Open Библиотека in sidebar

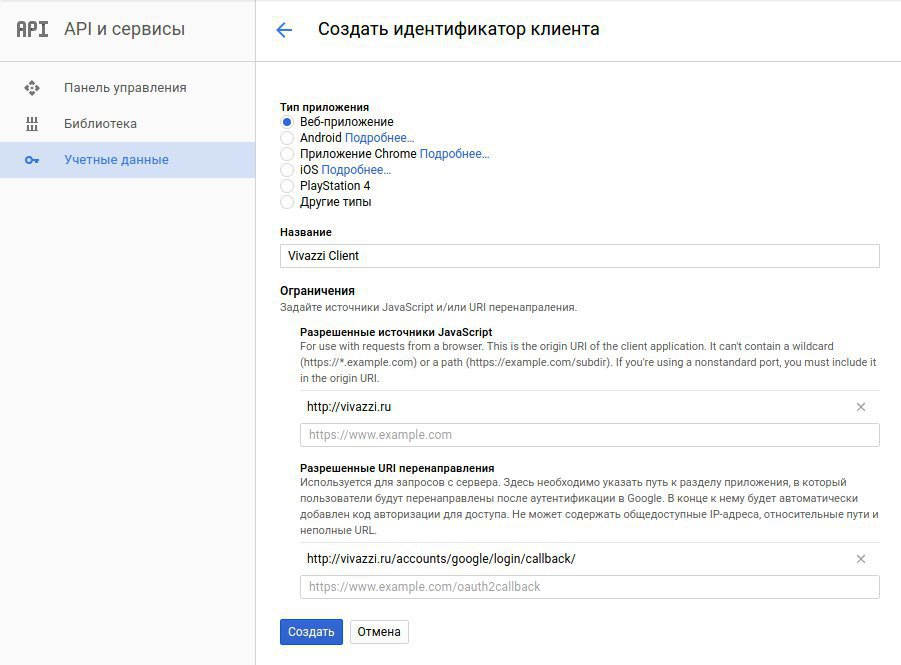128,124
